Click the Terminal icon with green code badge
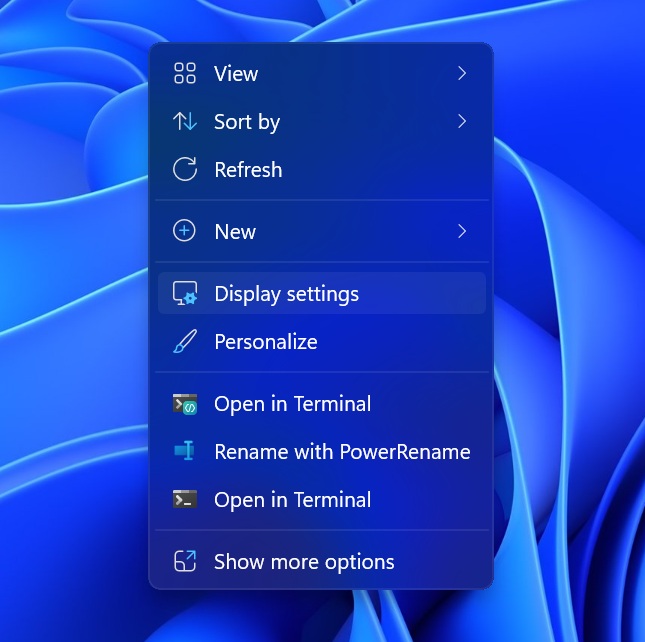645x642 pixels. pyautogui.click(x=185, y=404)
